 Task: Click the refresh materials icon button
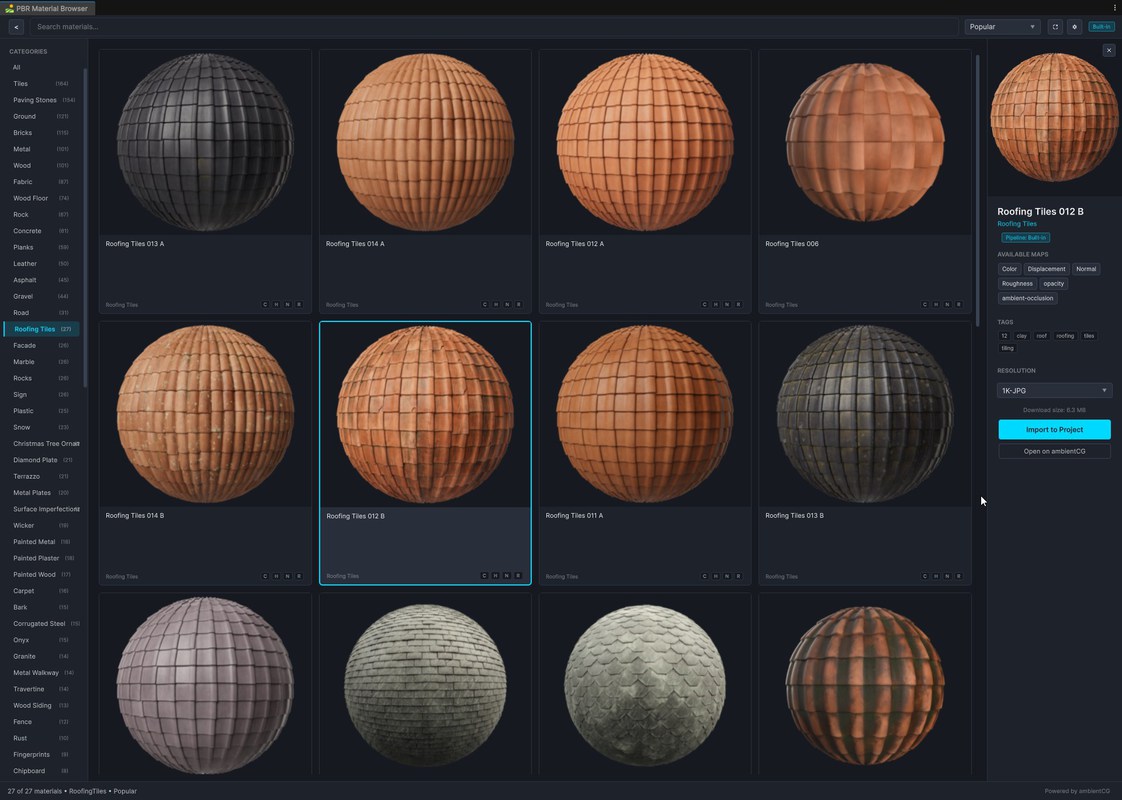1055,26
